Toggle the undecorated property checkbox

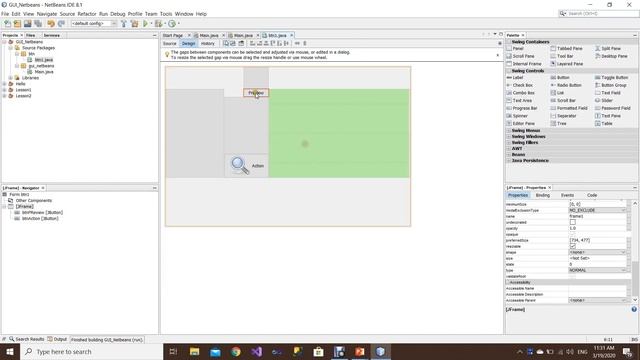point(573,222)
